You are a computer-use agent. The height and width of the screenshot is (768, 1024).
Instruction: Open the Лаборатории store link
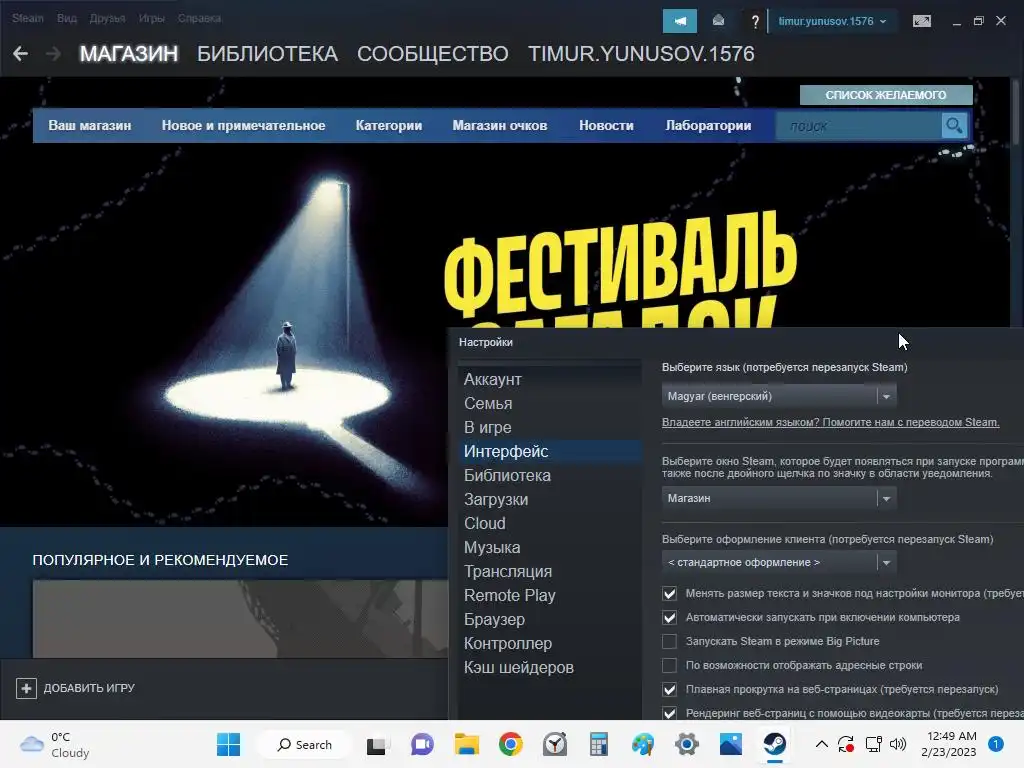[708, 125]
